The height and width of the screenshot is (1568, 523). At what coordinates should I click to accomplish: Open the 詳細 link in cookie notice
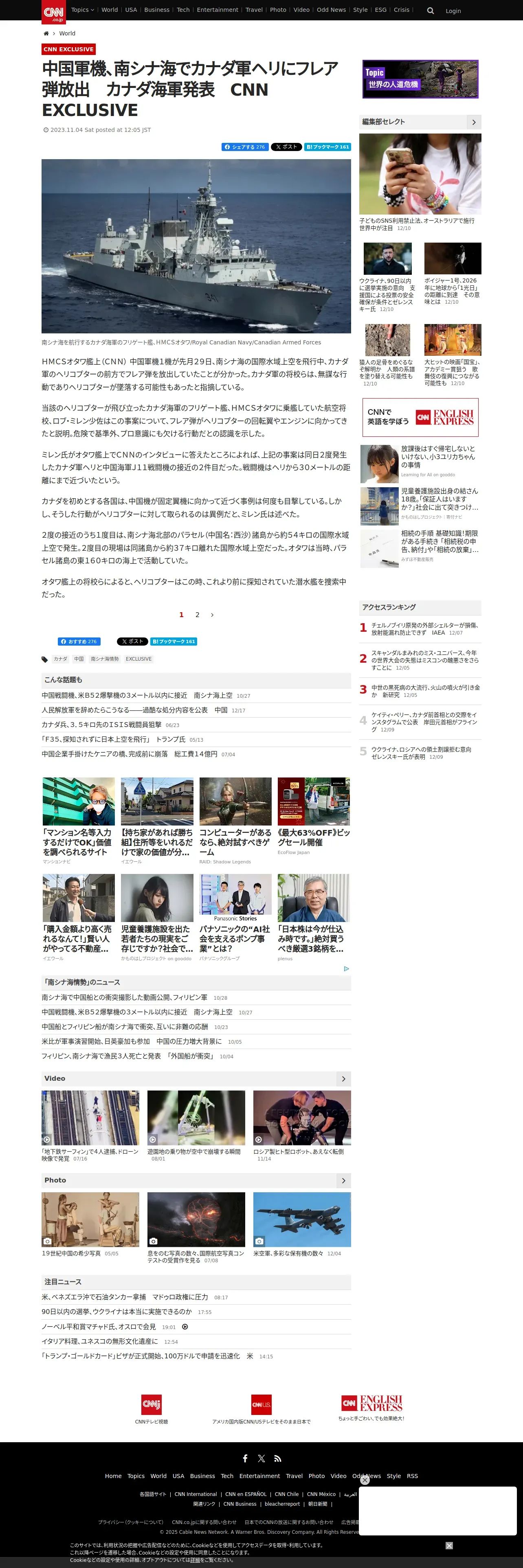point(196,1560)
